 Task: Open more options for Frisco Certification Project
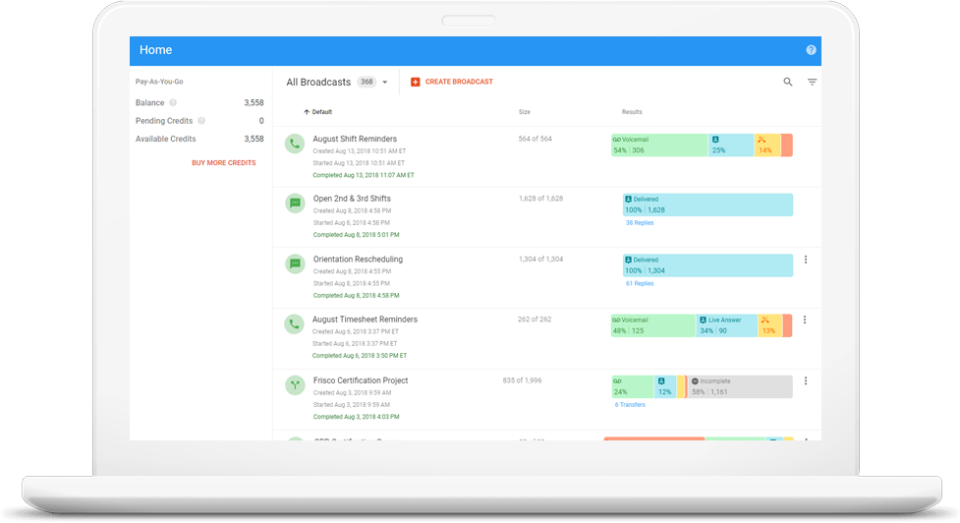tap(806, 381)
